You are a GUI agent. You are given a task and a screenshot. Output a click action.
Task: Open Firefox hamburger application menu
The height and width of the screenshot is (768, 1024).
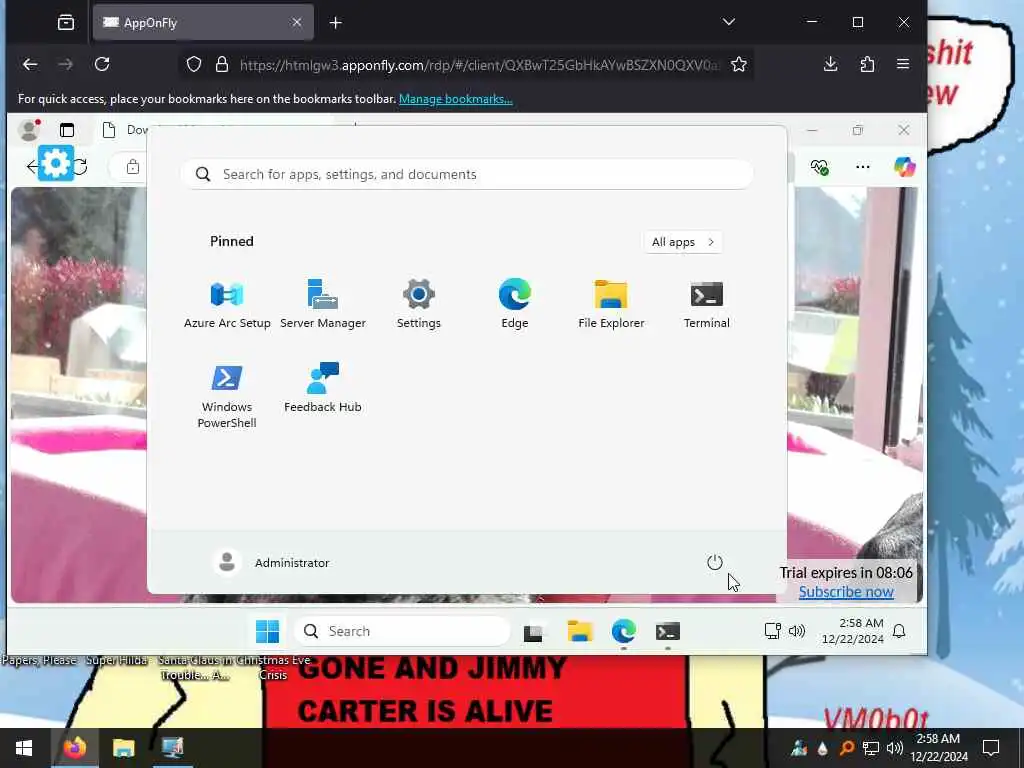[903, 64]
